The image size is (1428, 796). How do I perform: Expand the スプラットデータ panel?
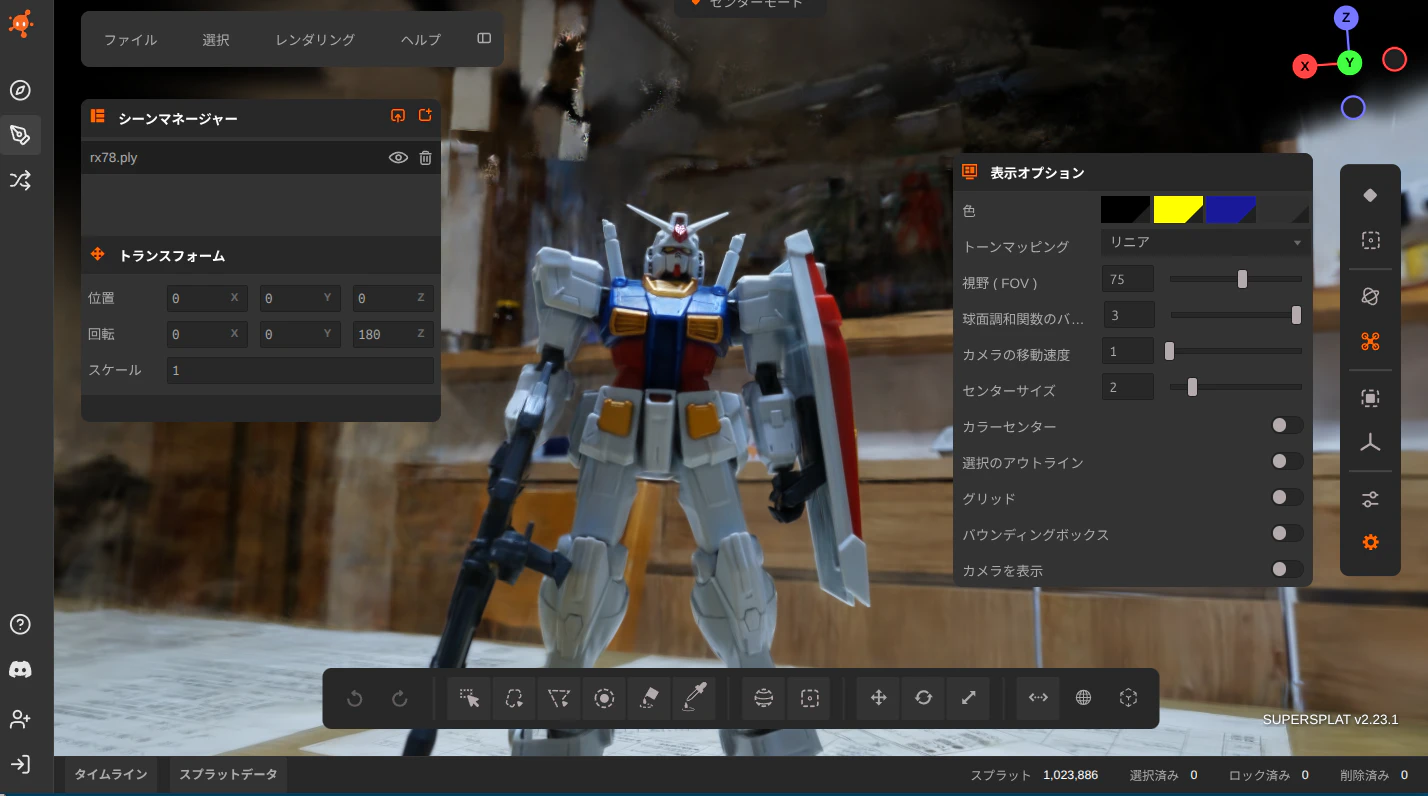point(229,775)
